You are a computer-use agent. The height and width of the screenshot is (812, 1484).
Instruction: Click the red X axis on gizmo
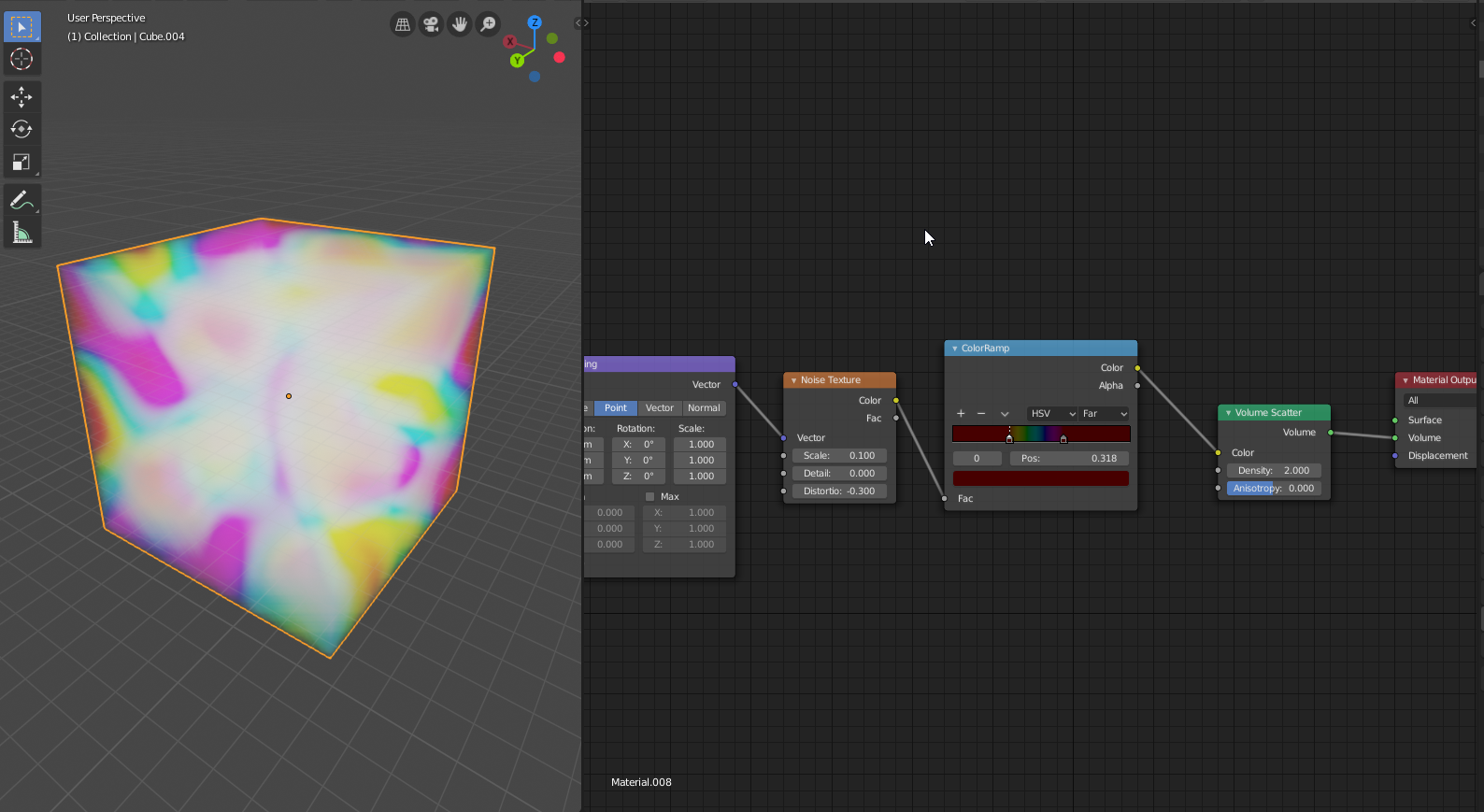point(510,42)
